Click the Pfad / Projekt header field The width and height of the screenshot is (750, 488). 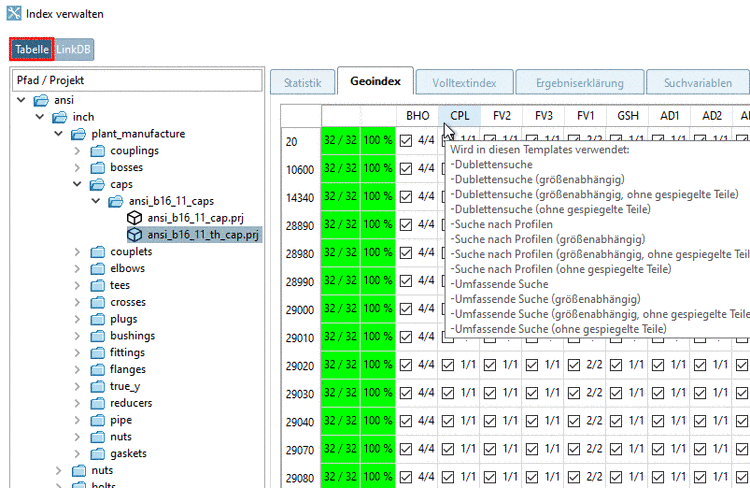pyautogui.click(x=137, y=80)
